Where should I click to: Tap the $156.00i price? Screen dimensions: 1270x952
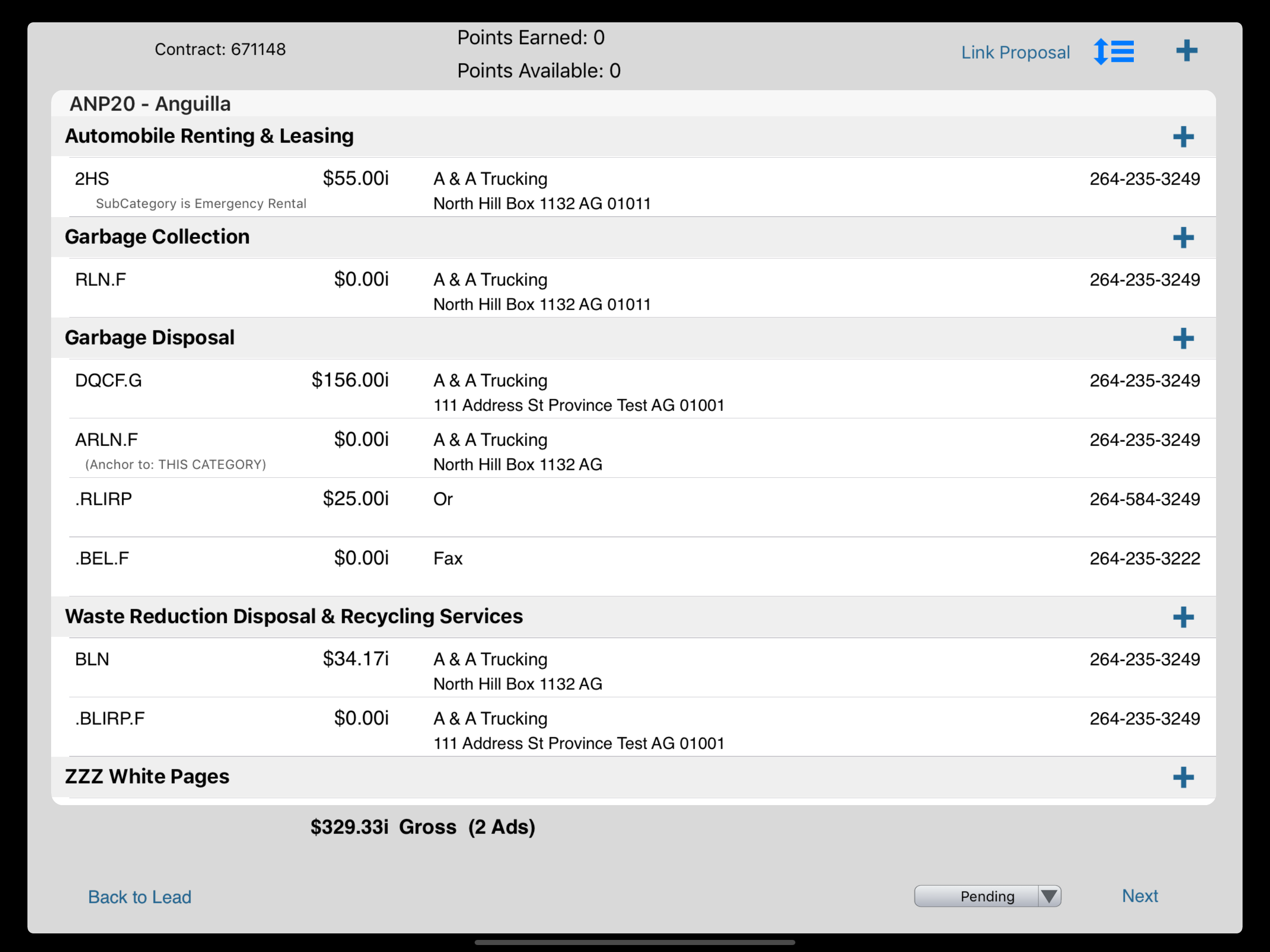[350, 380]
